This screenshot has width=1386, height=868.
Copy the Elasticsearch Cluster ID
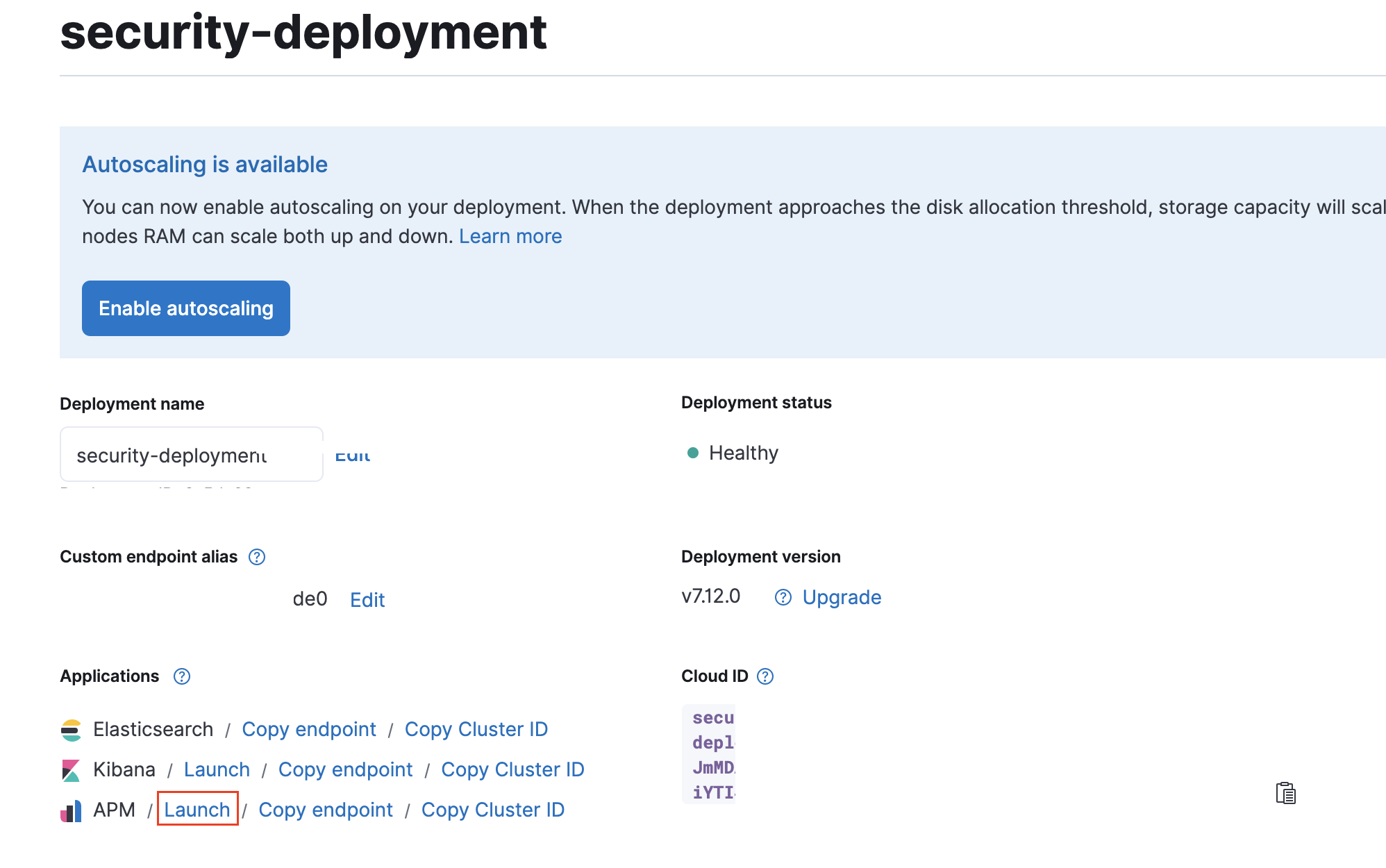coord(476,729)
